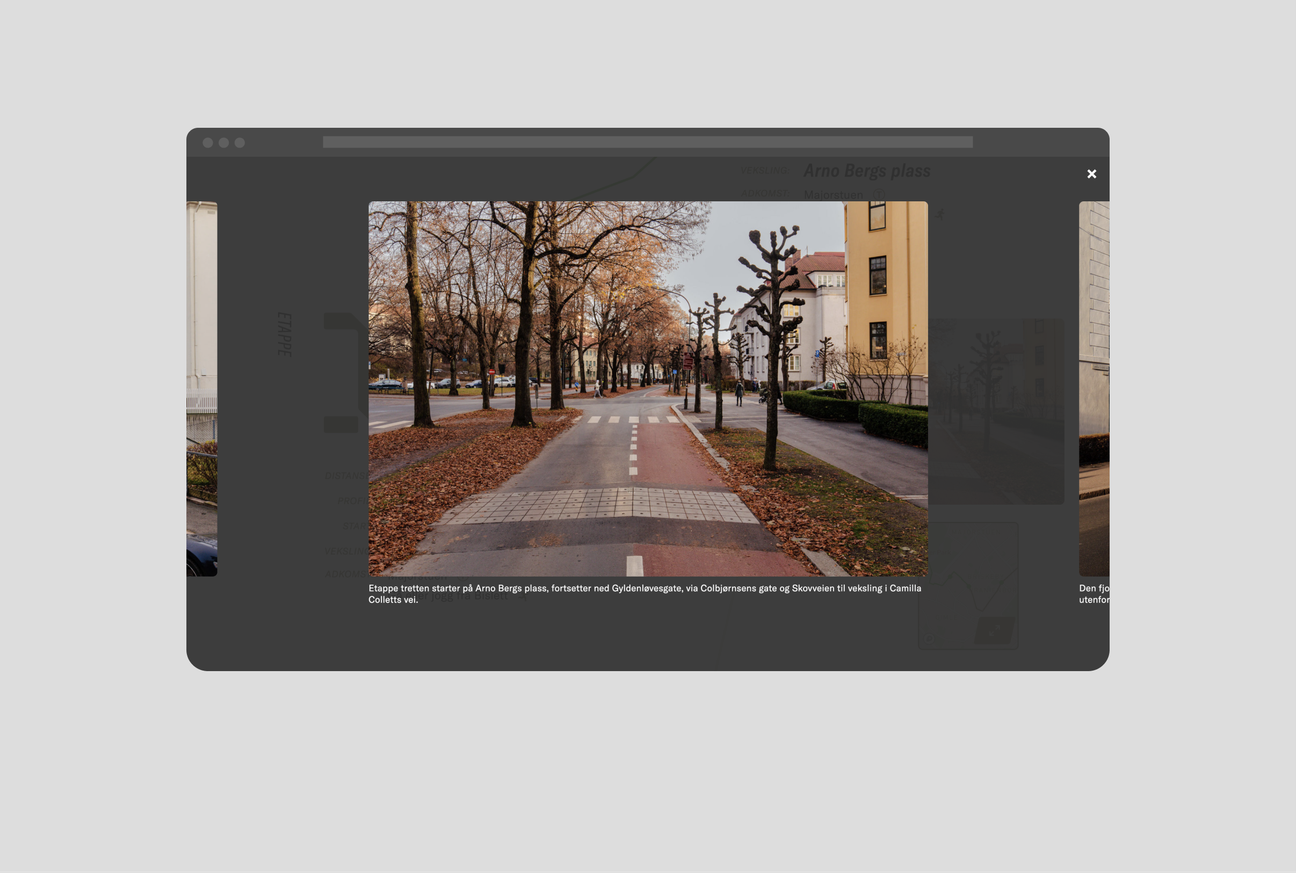Click the first window control dot
Viewport: 1296px width, 873px height.
coord(208,143)
